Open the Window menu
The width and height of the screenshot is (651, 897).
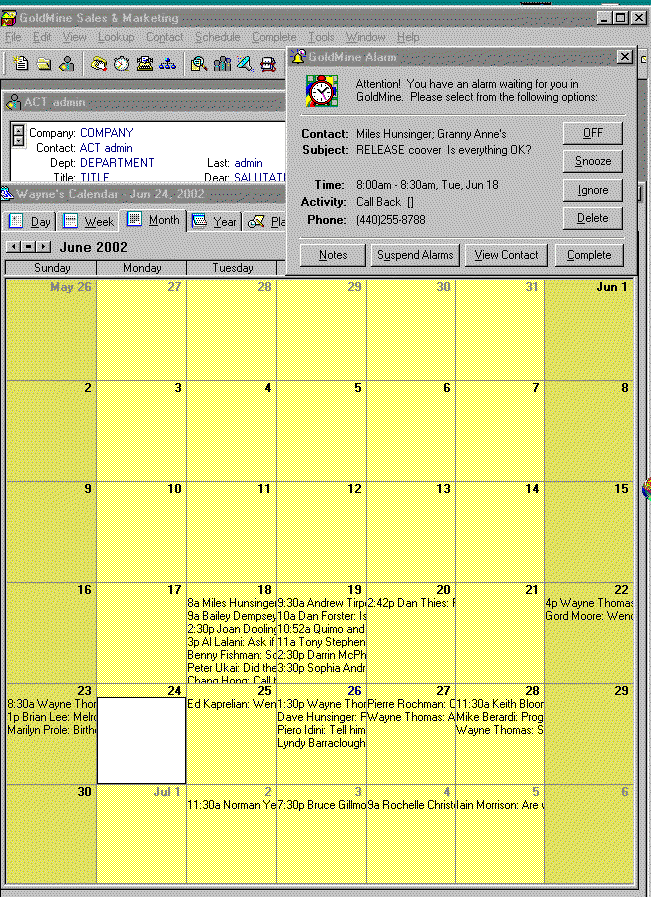pyautogui.click(x=365, y=37)
